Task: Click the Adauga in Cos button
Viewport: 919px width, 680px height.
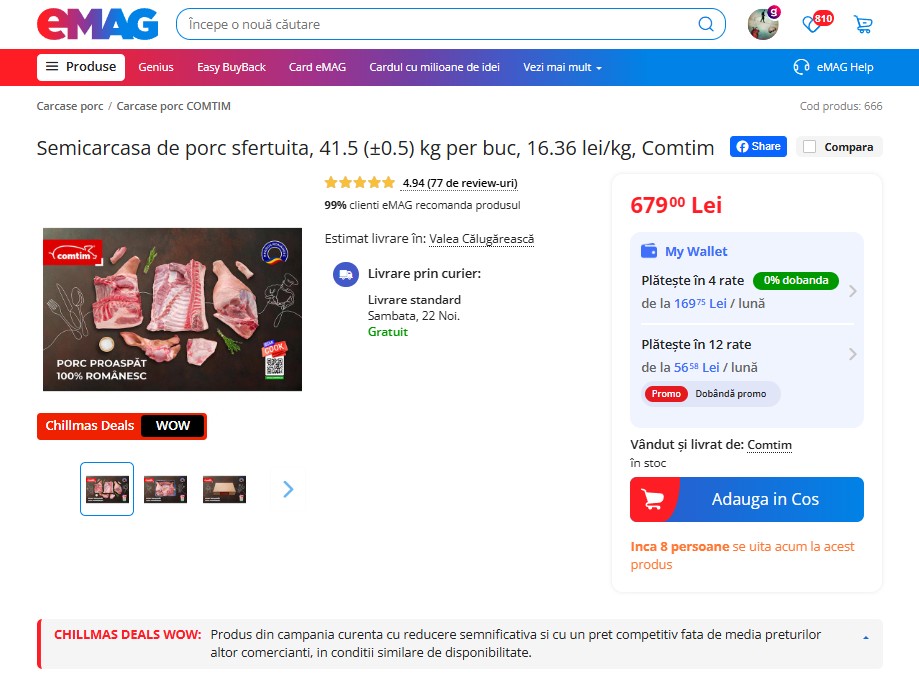Action: point(747,499)
